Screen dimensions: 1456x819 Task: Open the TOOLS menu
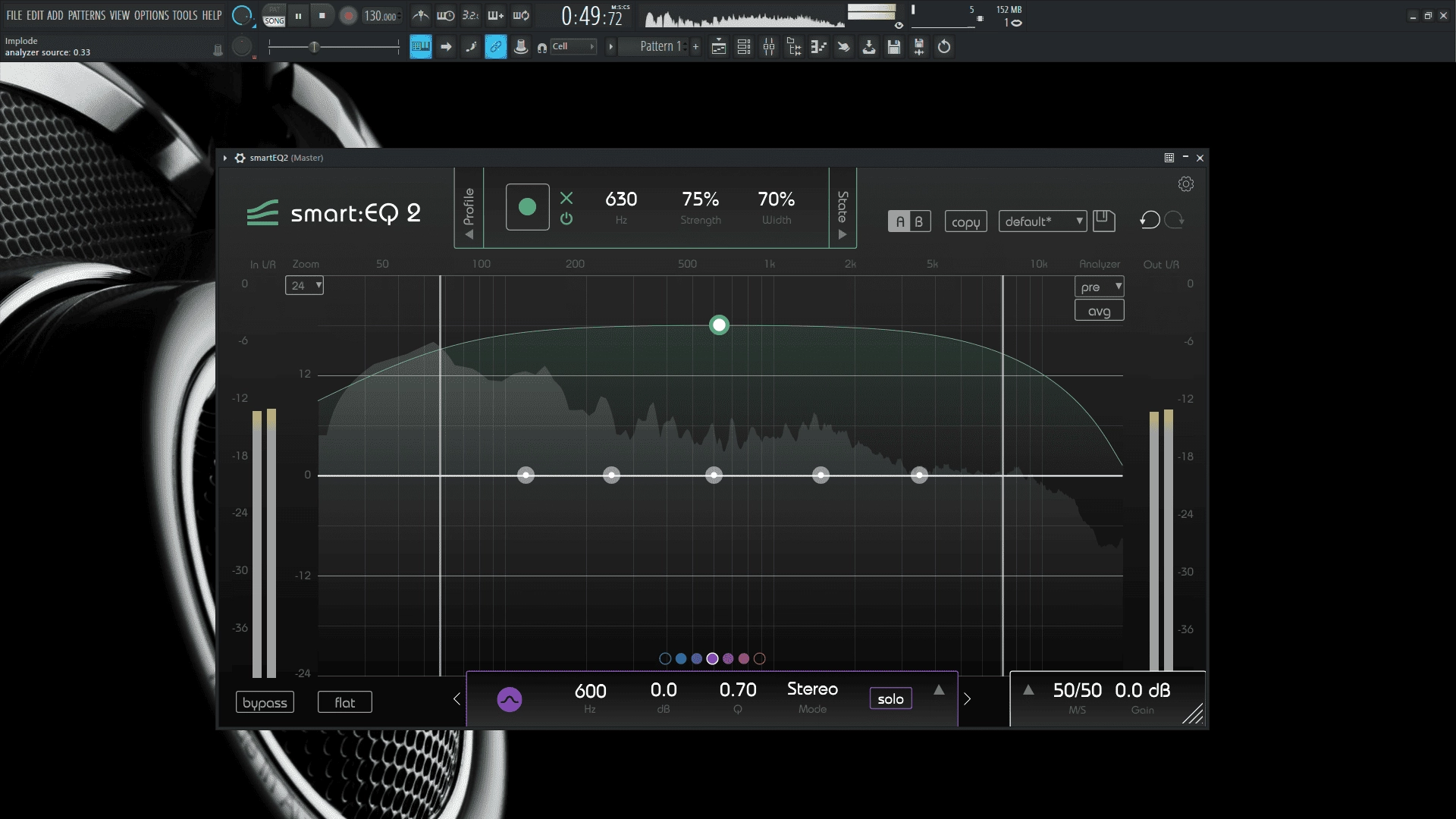(185, 15)
